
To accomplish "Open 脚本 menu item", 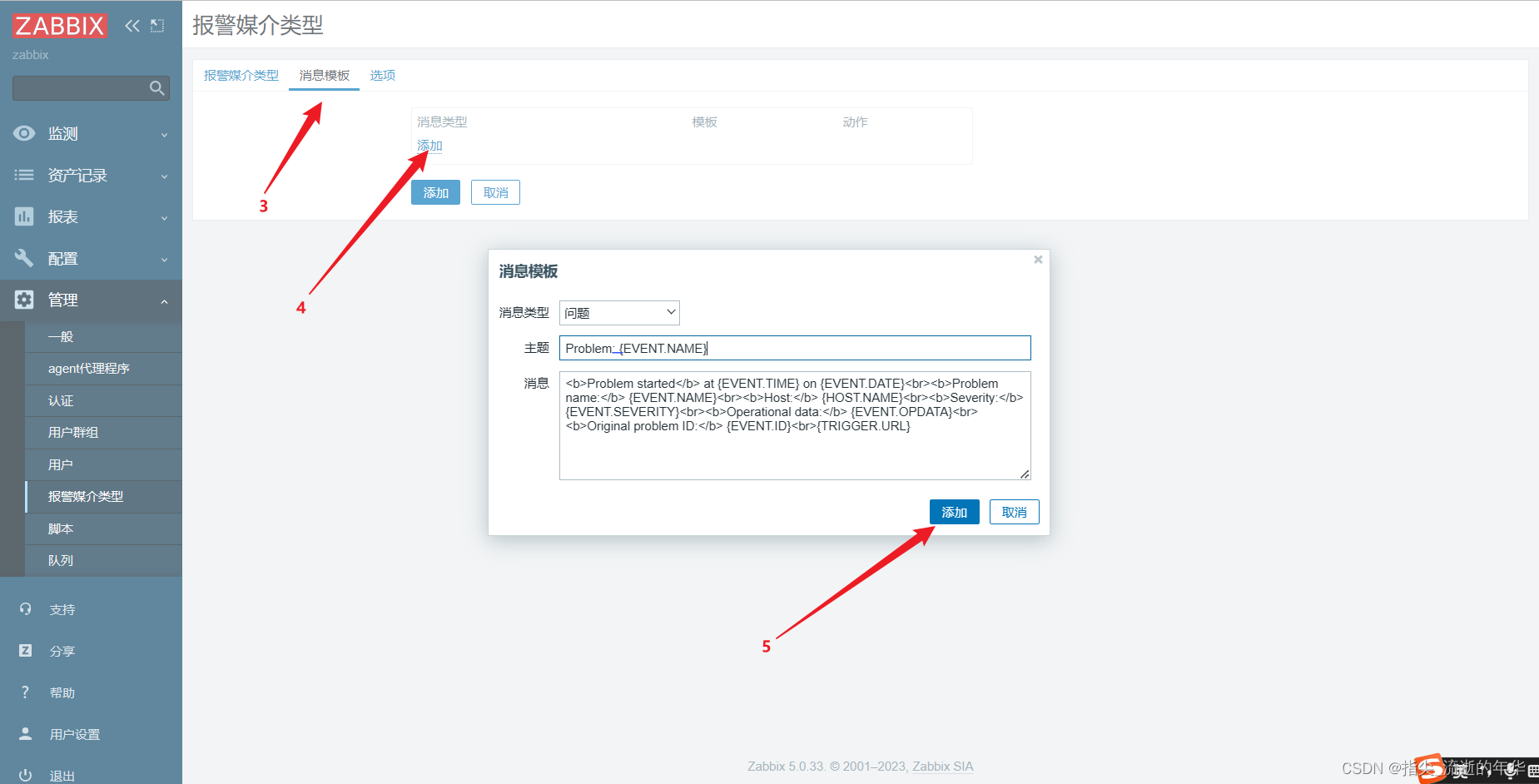I will pos(103,528).
